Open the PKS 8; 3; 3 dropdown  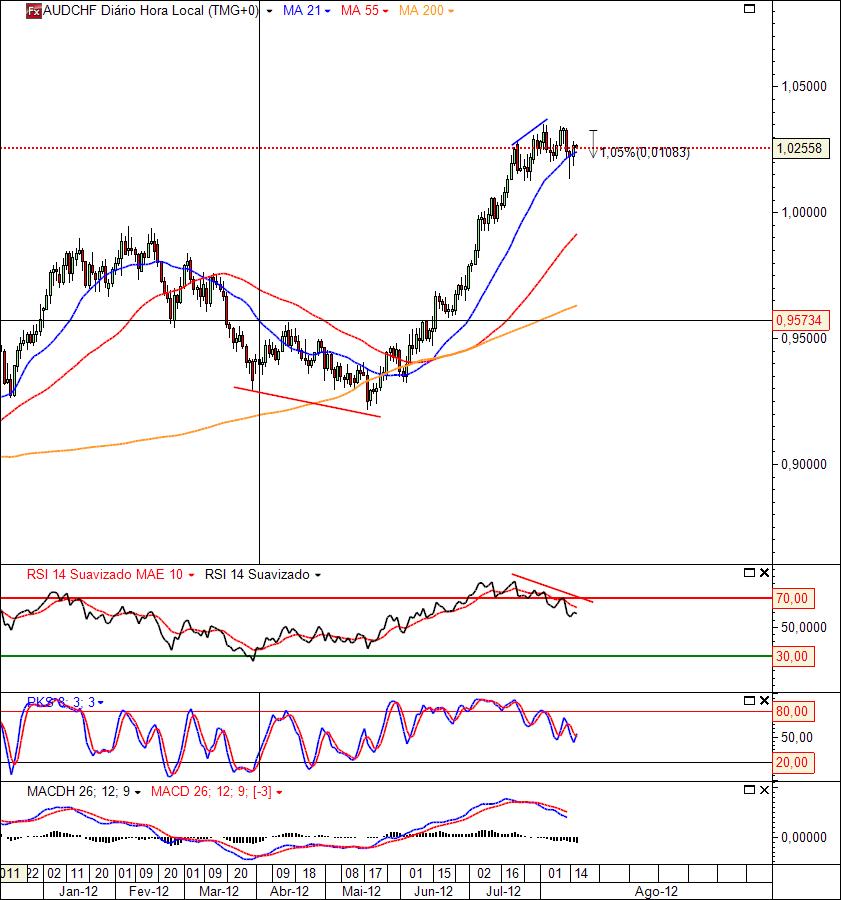click(100, 703)
